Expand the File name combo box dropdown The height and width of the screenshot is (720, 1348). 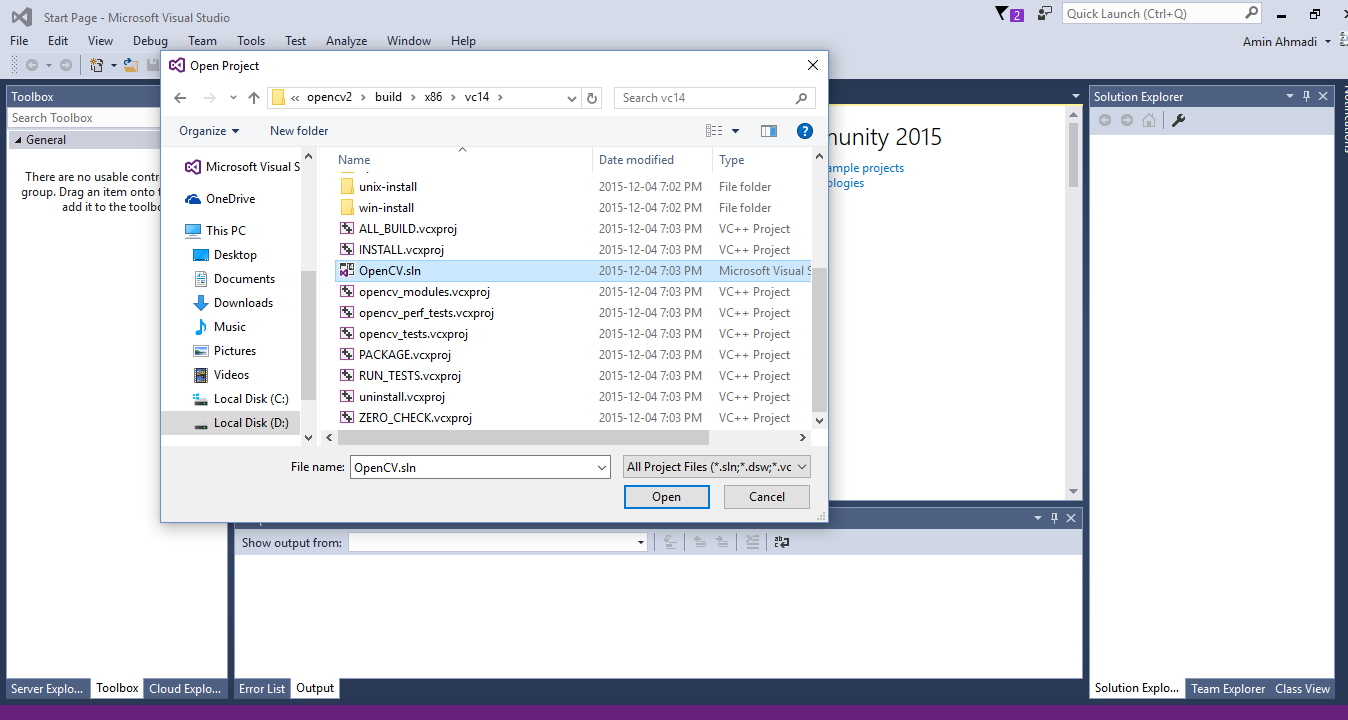[x=601, y=467]
